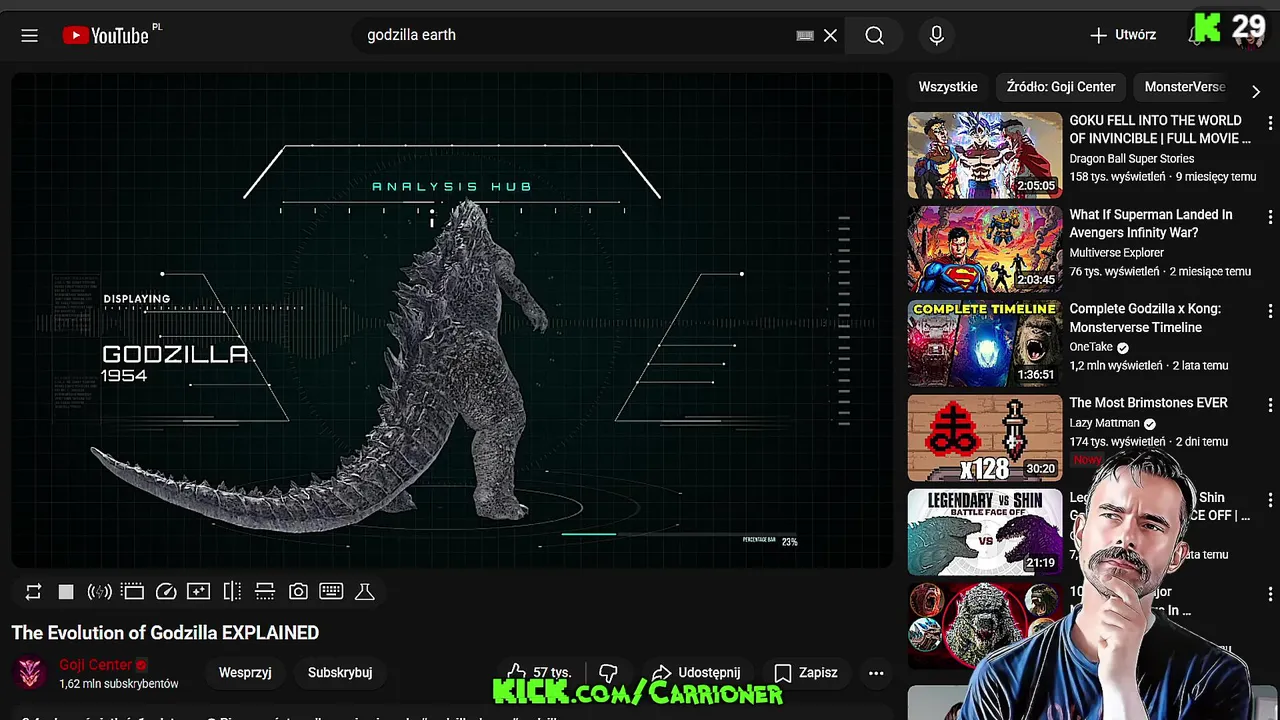Like the video with 57 tys. thumbs-up
The height and width of the screenshot is (720, 1280).
click(x=538, y=673)
